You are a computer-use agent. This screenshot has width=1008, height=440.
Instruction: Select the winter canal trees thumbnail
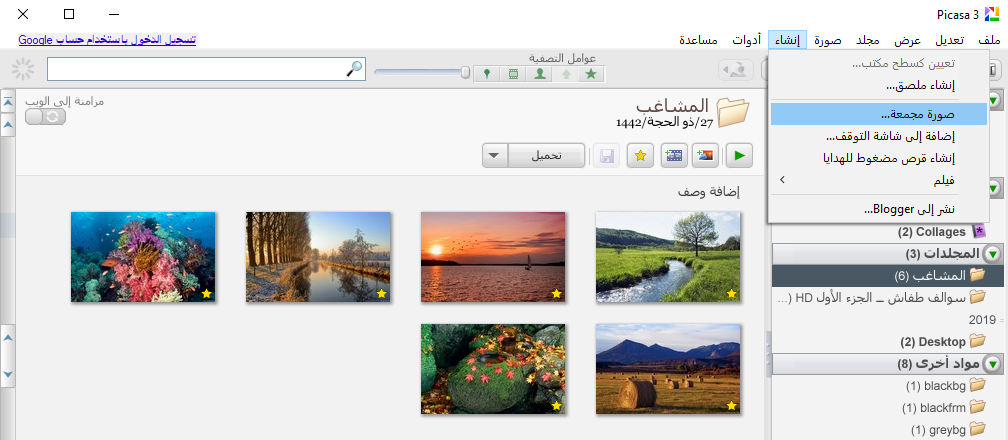coord(318,257)
